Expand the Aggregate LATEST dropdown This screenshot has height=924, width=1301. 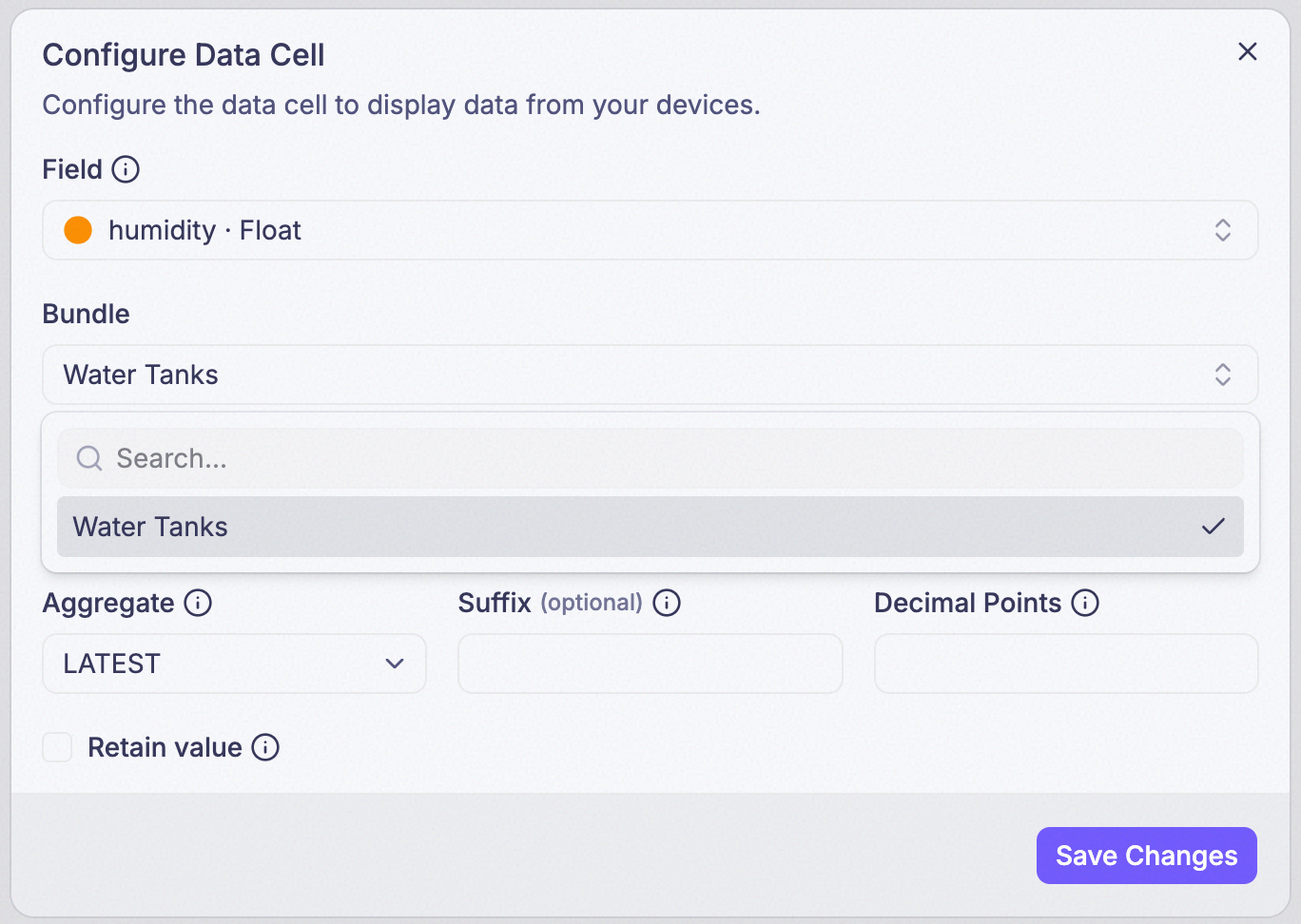click(234, 664)
